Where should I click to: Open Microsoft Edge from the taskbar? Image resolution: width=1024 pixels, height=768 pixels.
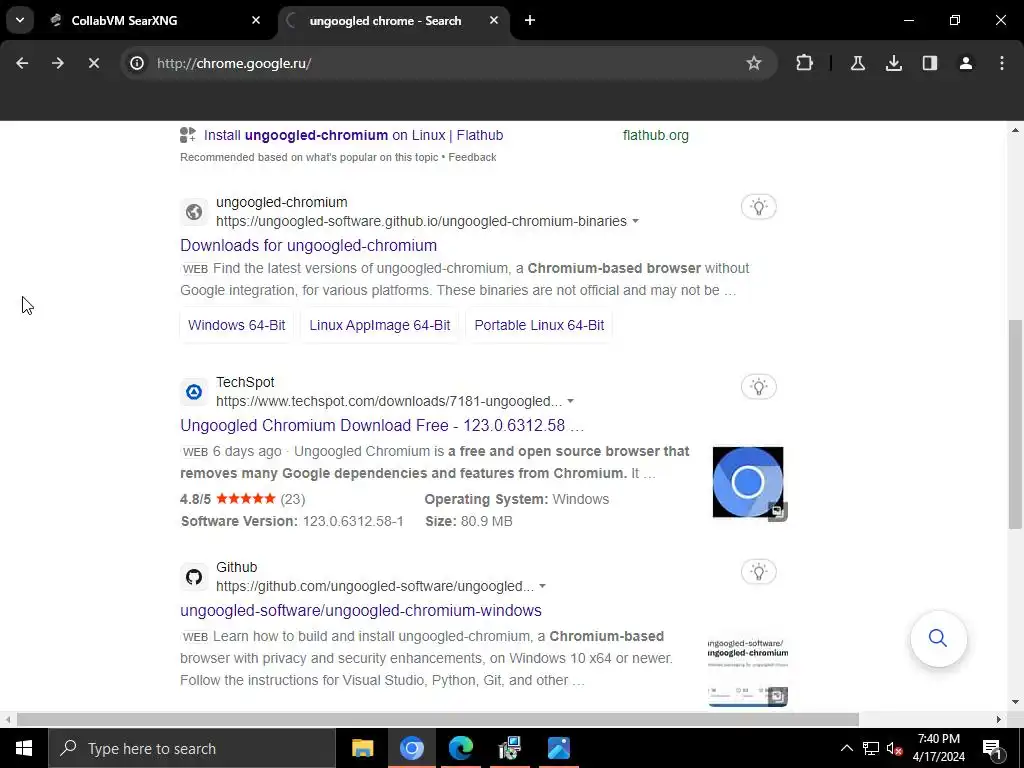[461, 748]
